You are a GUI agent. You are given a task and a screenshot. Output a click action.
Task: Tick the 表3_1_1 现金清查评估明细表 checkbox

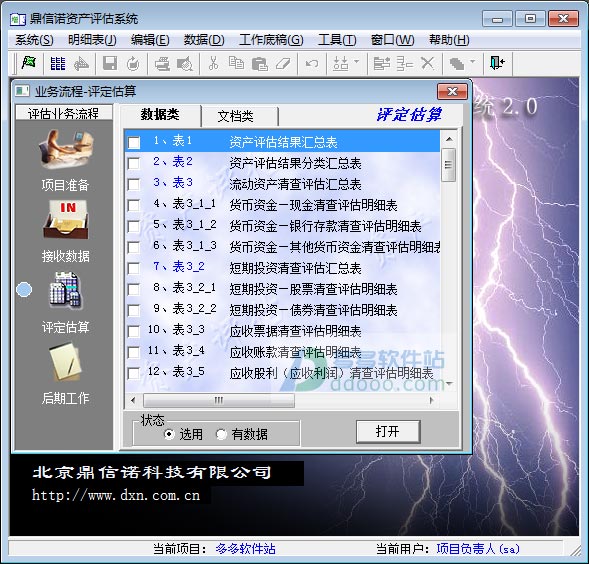pyautogui.click(x=134, y=206)
